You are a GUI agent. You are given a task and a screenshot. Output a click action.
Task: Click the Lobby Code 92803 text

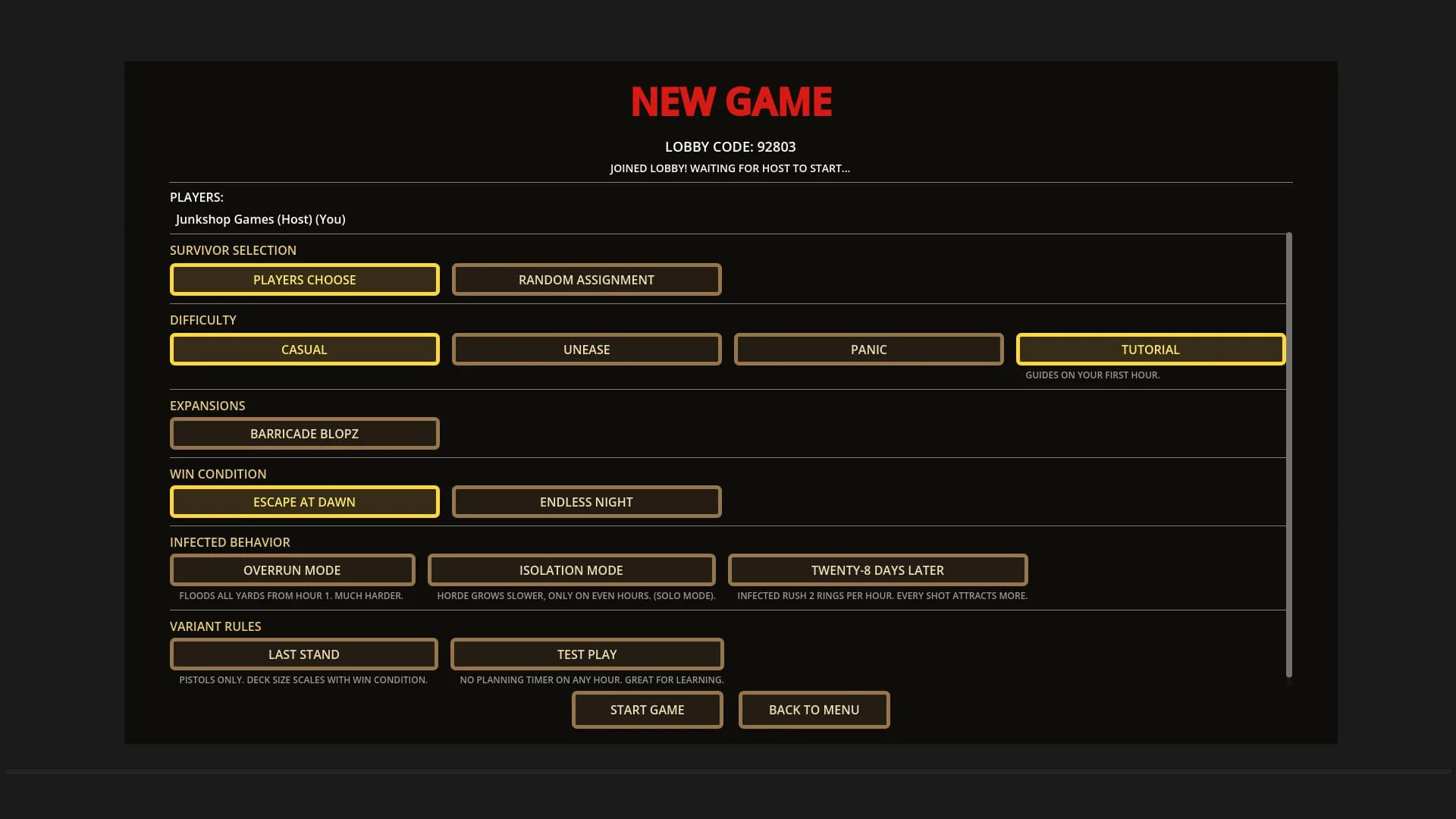tap(730, 147)
